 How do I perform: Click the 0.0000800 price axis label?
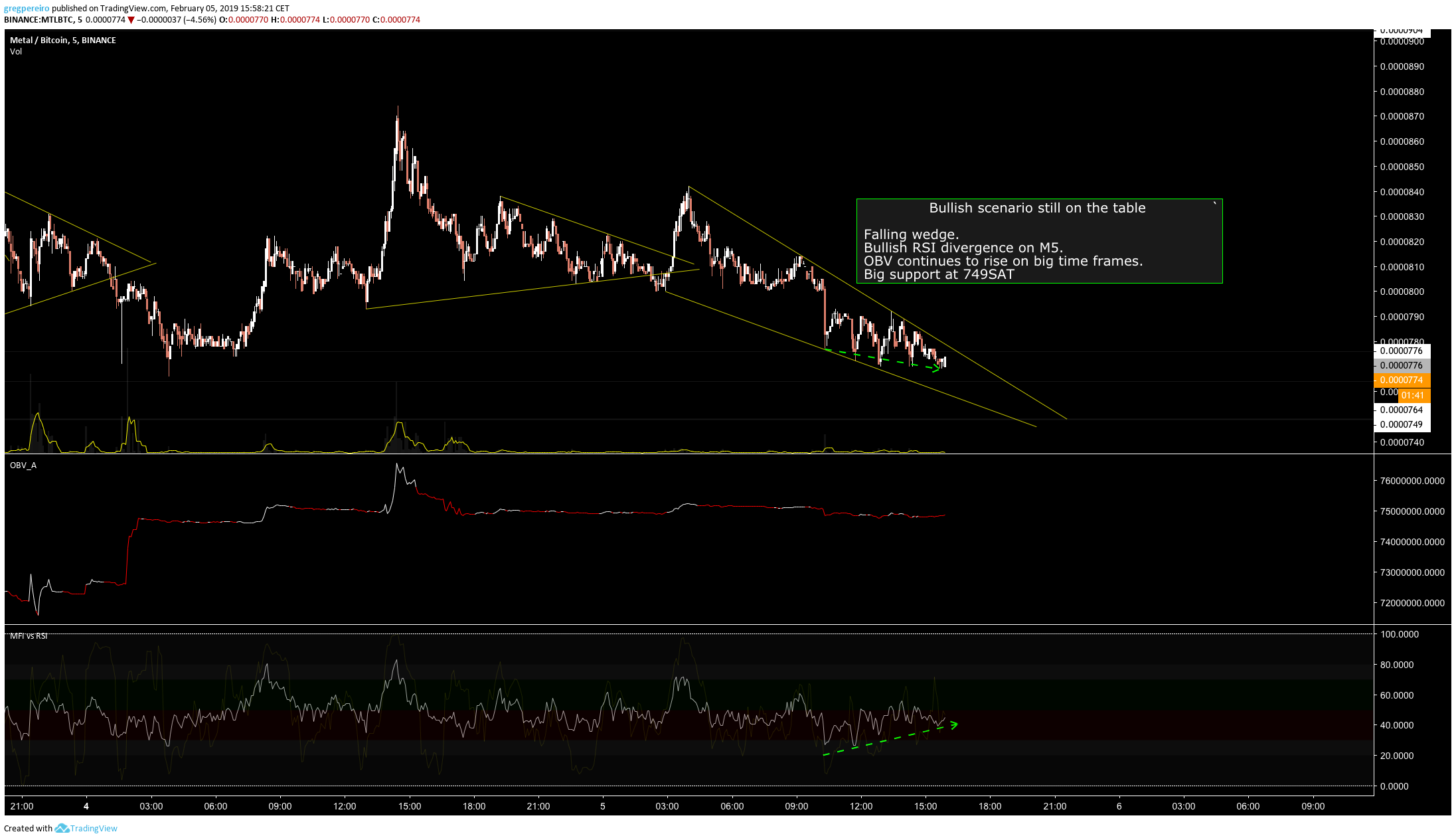(x=1402, y=292)
